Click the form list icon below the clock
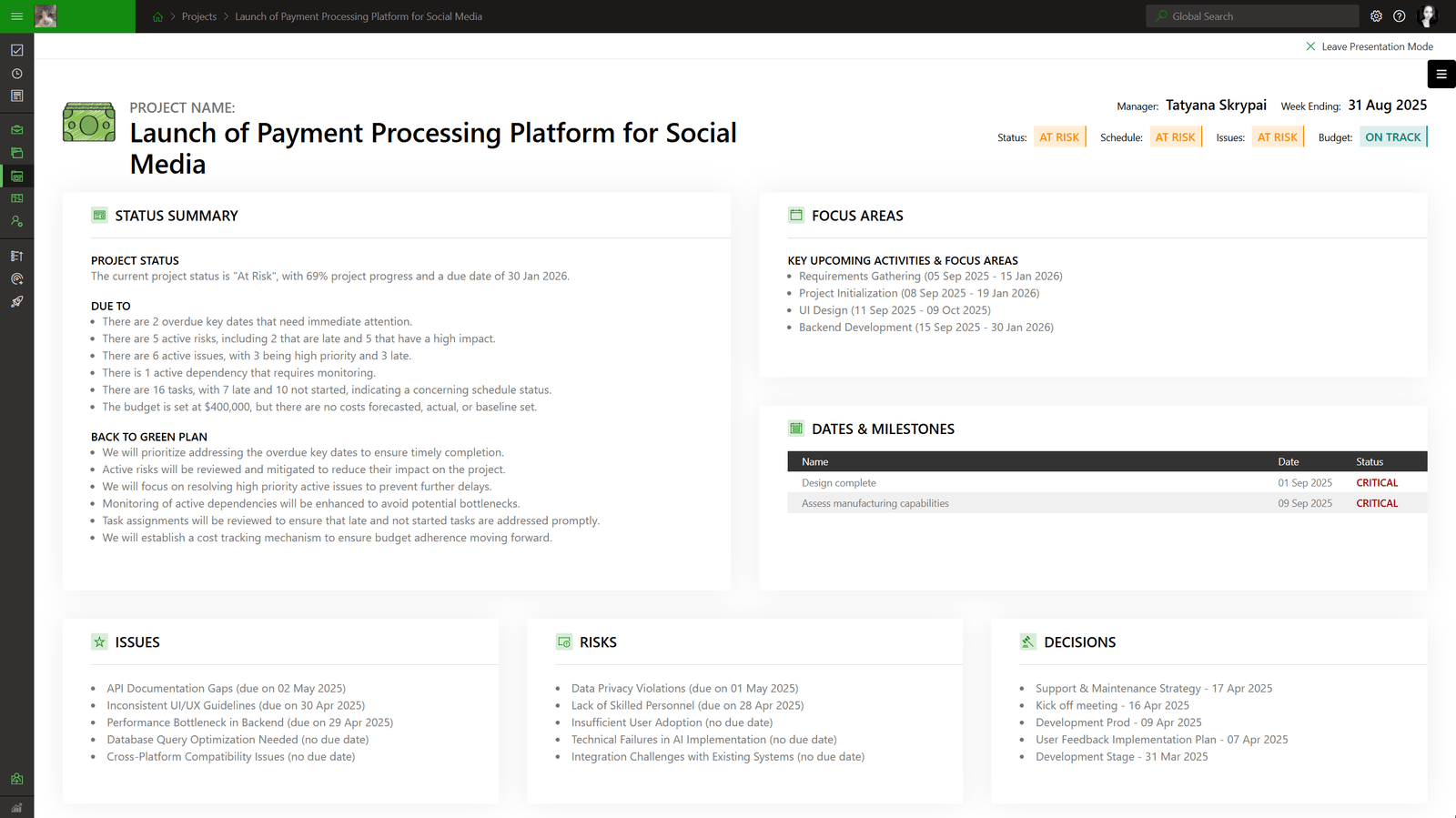 pyautogui.click(x=16, y=96)
